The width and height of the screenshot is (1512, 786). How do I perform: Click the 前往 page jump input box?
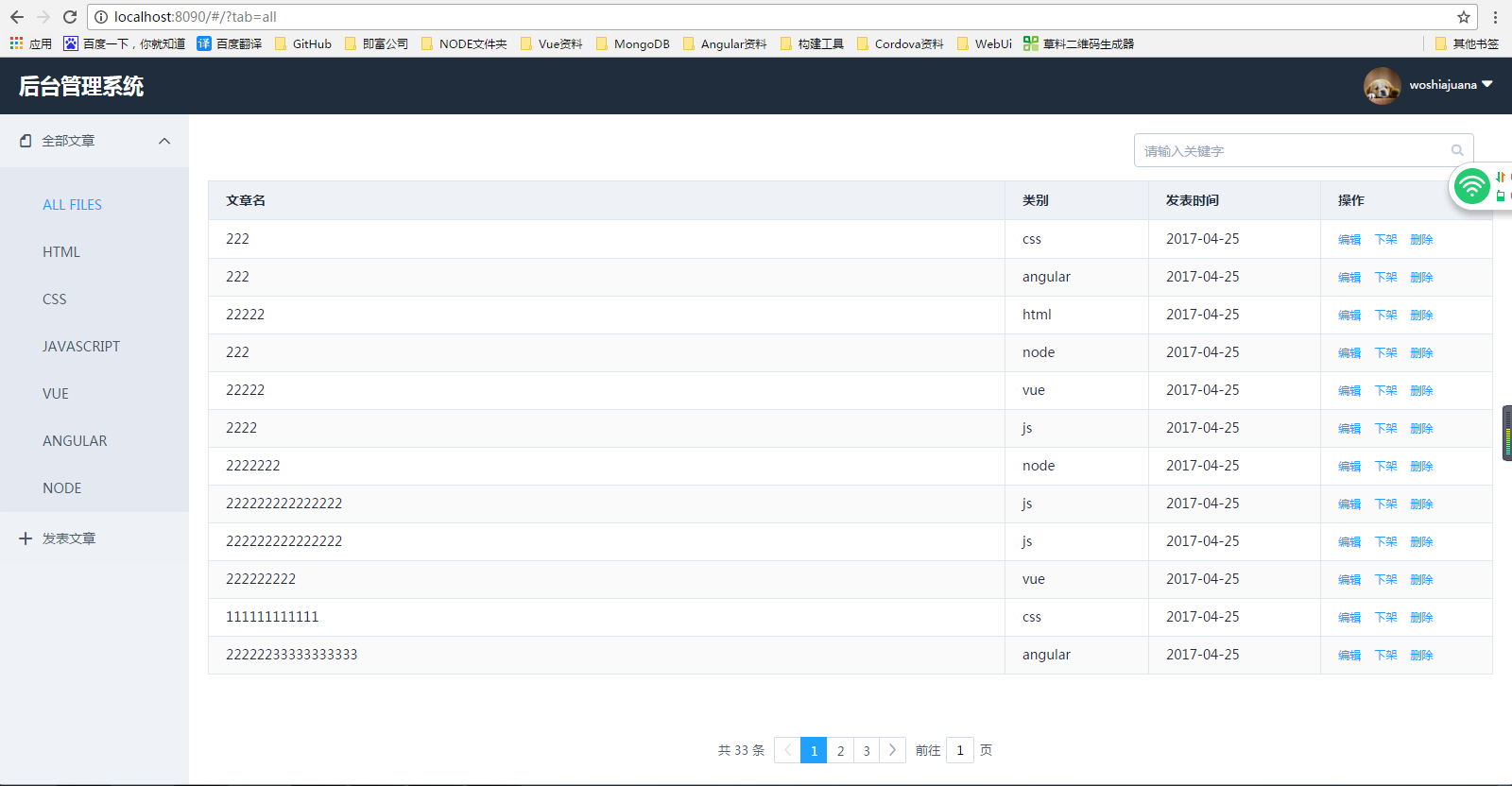(x=960, y=750)
